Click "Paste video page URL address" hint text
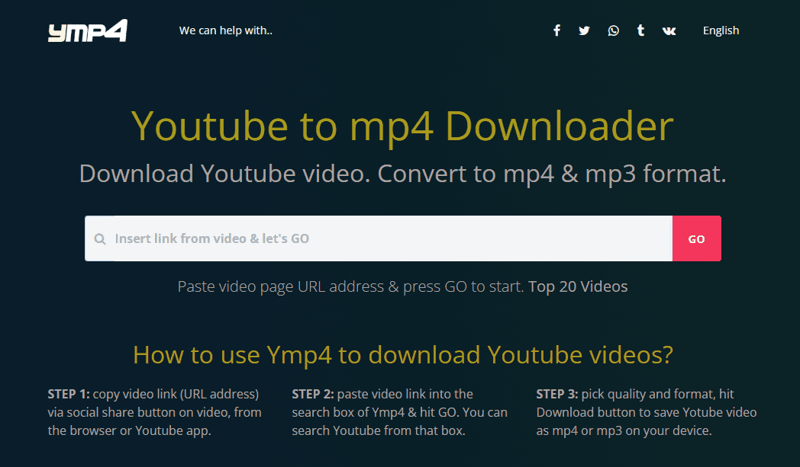 [x=351, y=286]
